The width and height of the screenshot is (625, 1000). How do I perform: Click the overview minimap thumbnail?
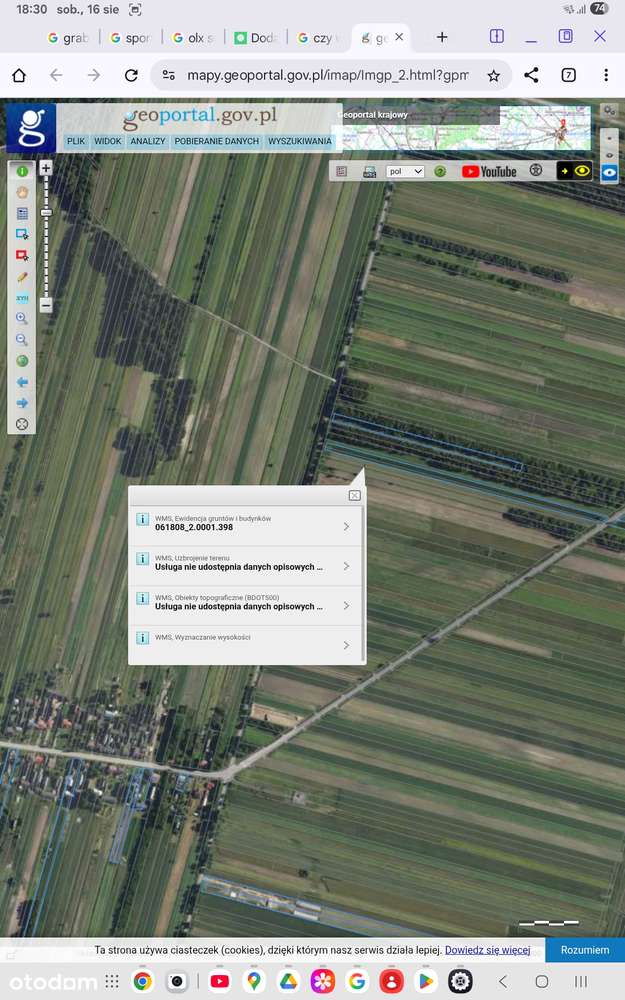[x=464, y=129]
